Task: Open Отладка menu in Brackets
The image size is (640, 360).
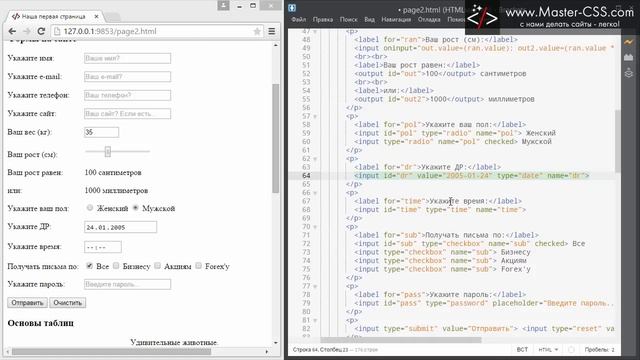Action: (x=429, y=19)
